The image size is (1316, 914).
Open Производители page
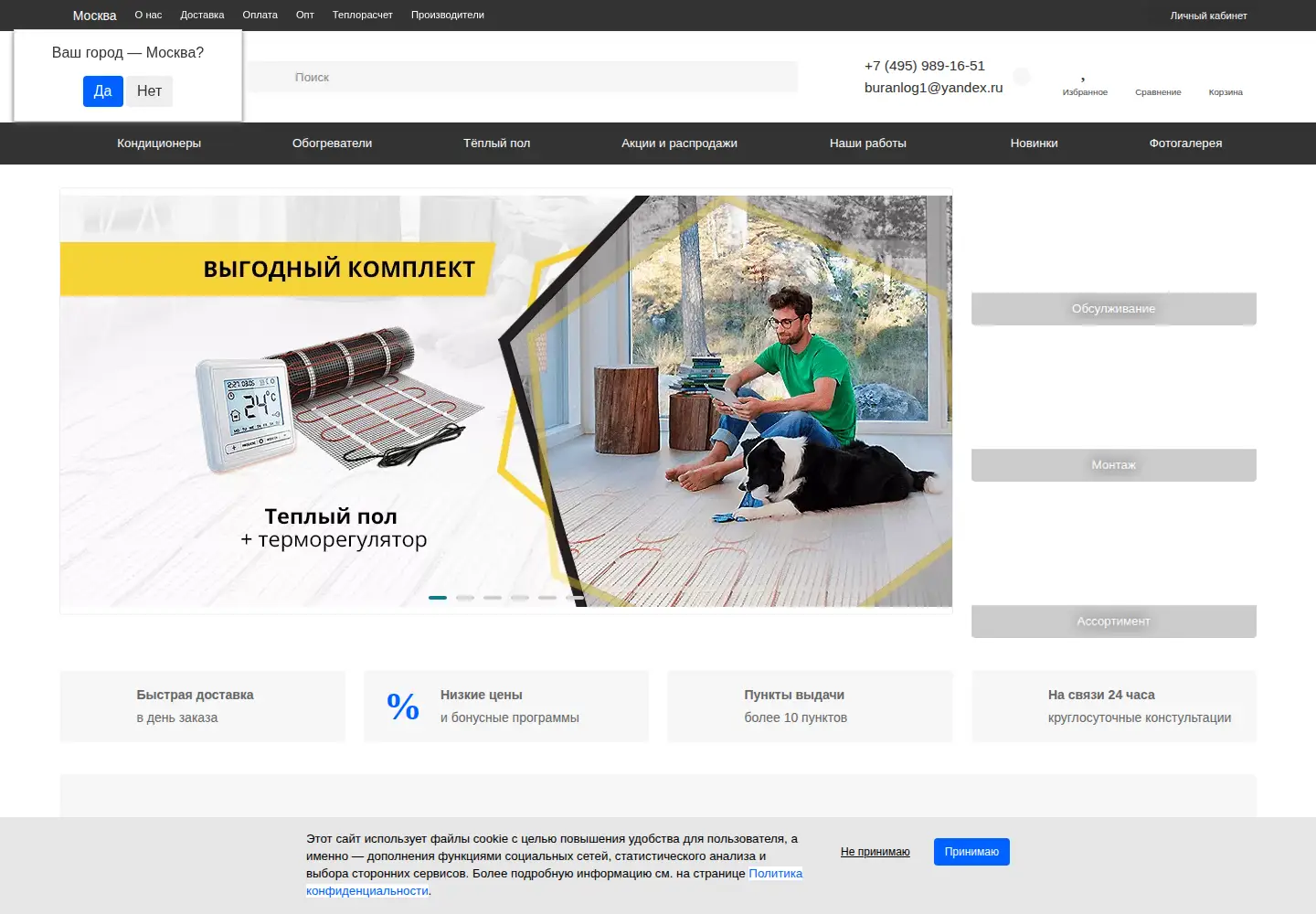tap(448, 16)
